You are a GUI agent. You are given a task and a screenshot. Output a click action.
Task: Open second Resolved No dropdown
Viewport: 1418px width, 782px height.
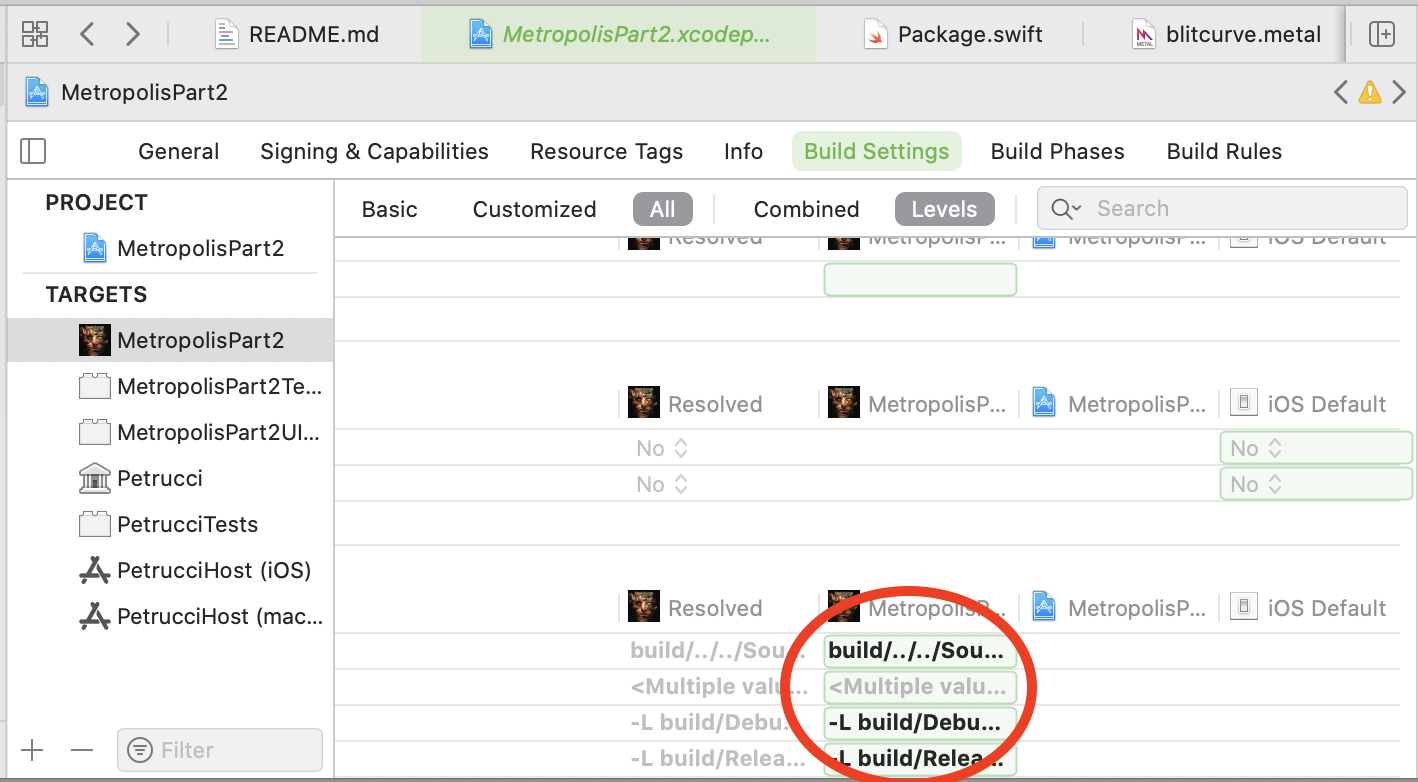click(662, 484)
